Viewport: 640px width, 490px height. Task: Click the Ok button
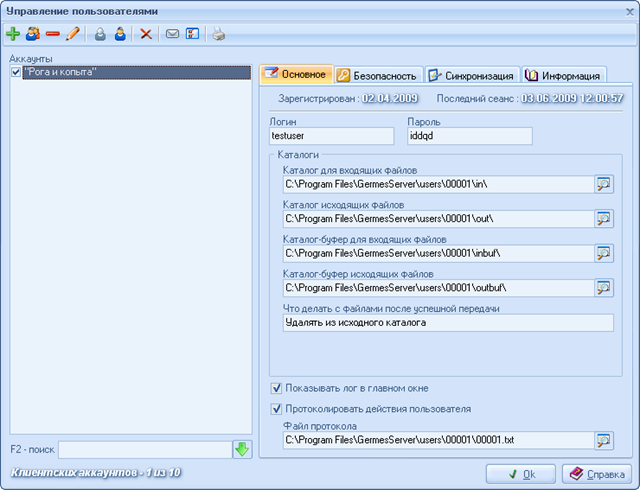pos(520,474)
